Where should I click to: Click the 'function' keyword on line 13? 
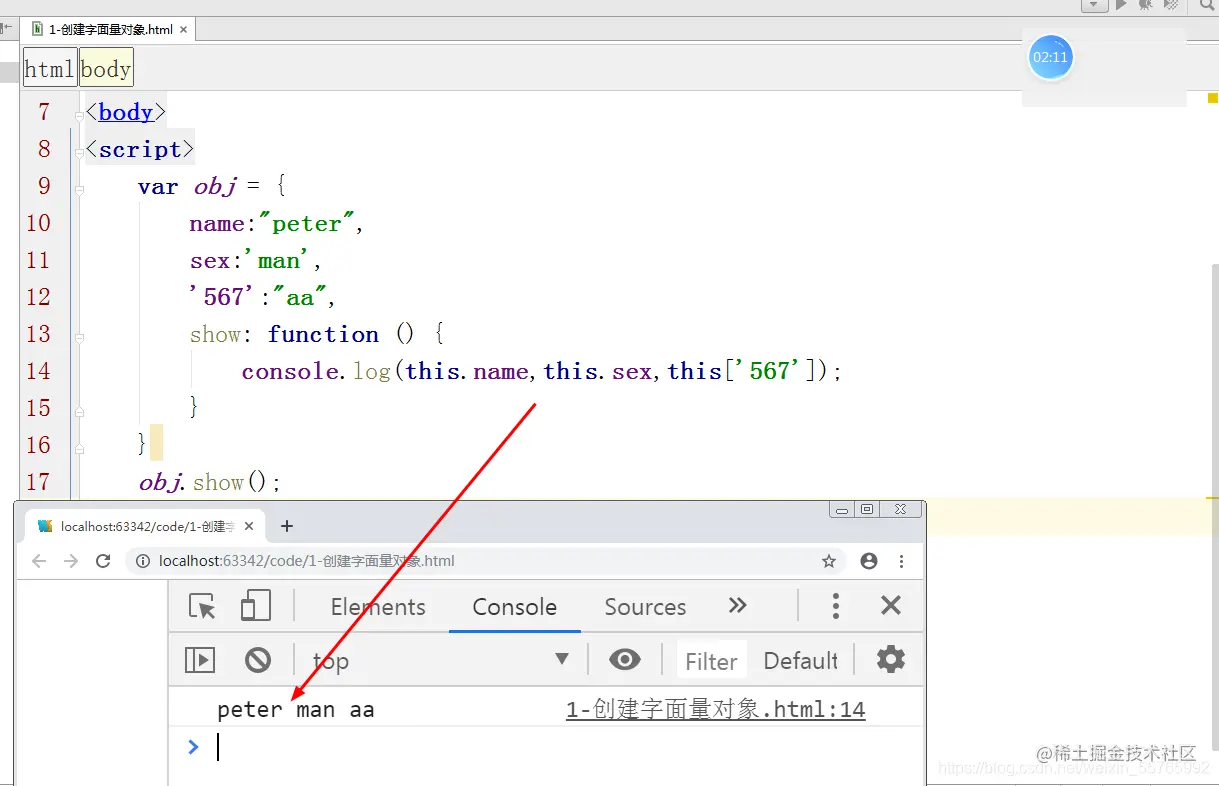[x=323, y=334]
